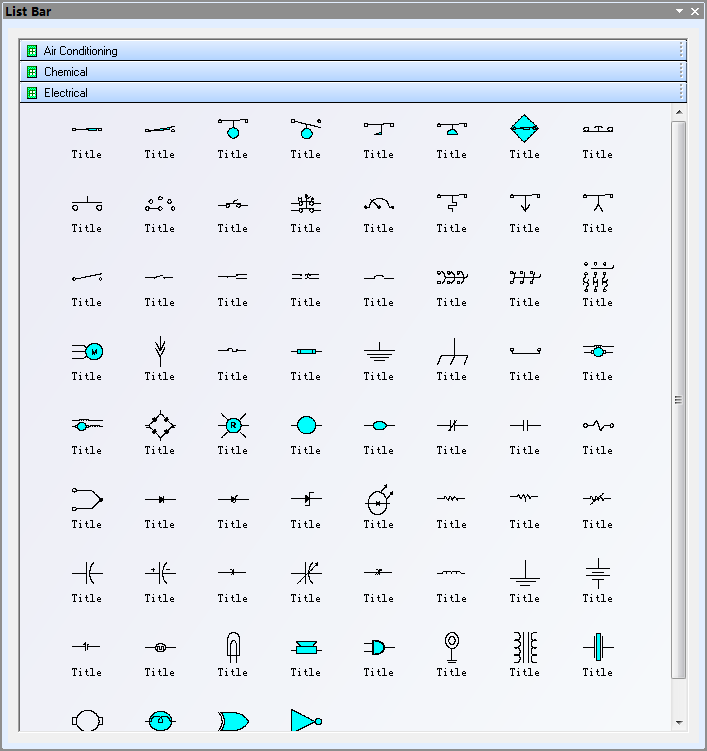Viewport: 707px width, 751px height.
Task: Click the NOT gate inverter symbol
Action: [x=305, y=720]
